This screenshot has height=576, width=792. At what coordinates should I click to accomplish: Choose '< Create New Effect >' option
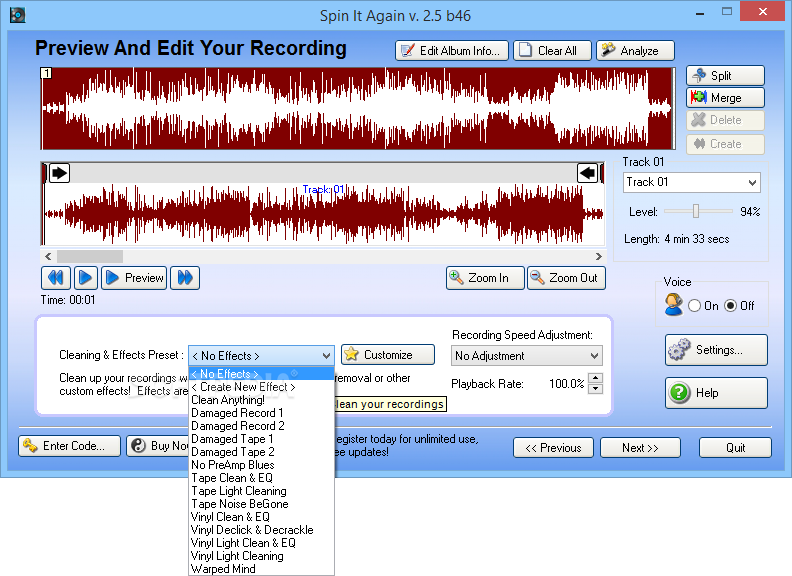click(261, 387)
